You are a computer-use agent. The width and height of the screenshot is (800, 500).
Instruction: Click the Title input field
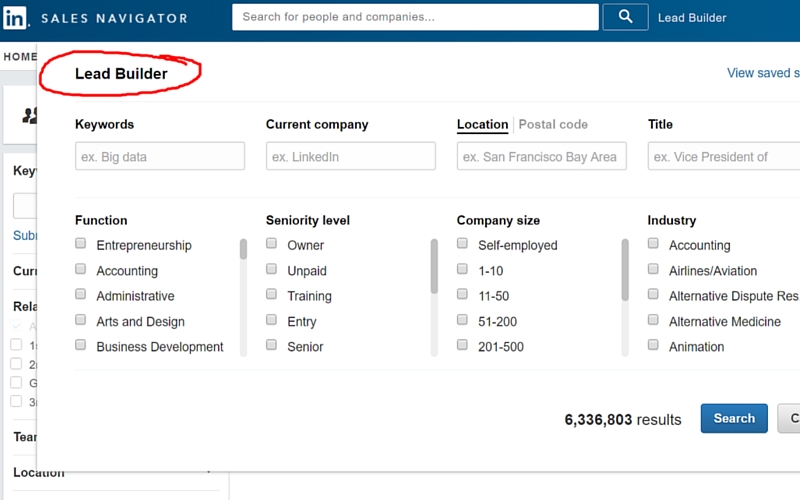[x=724, y=156]
